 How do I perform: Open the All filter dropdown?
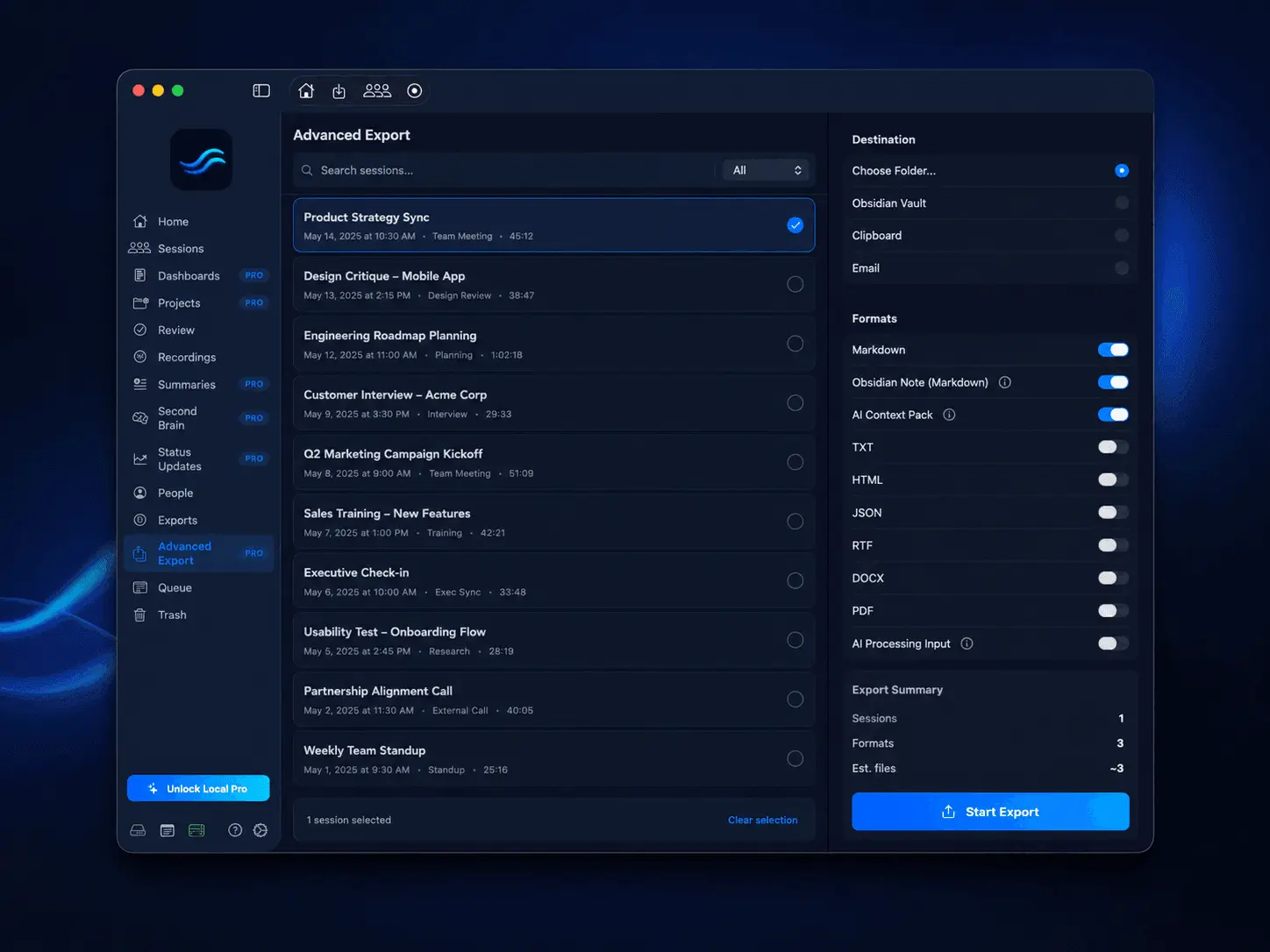767,170
